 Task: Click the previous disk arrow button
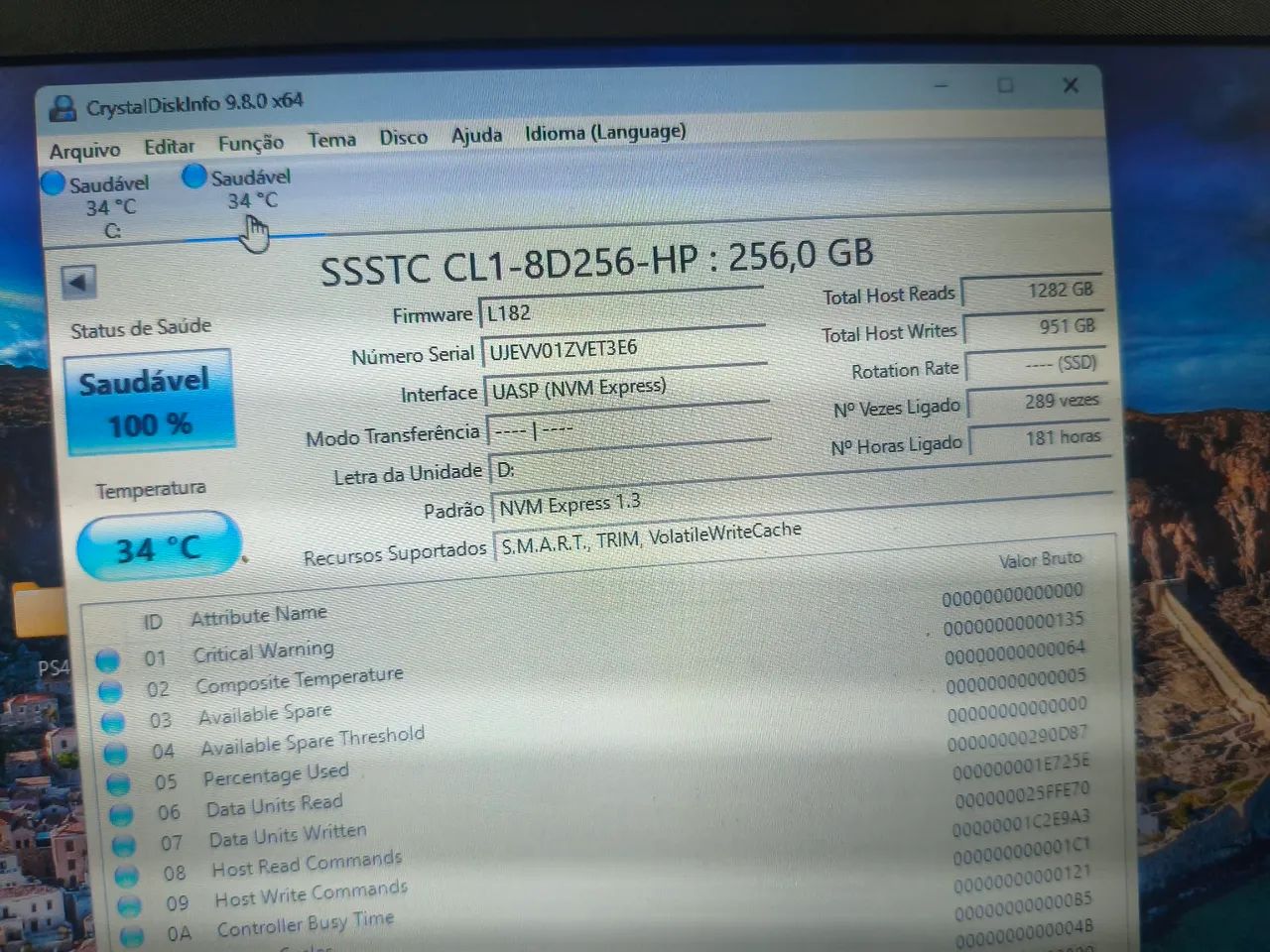click(78, 282)
